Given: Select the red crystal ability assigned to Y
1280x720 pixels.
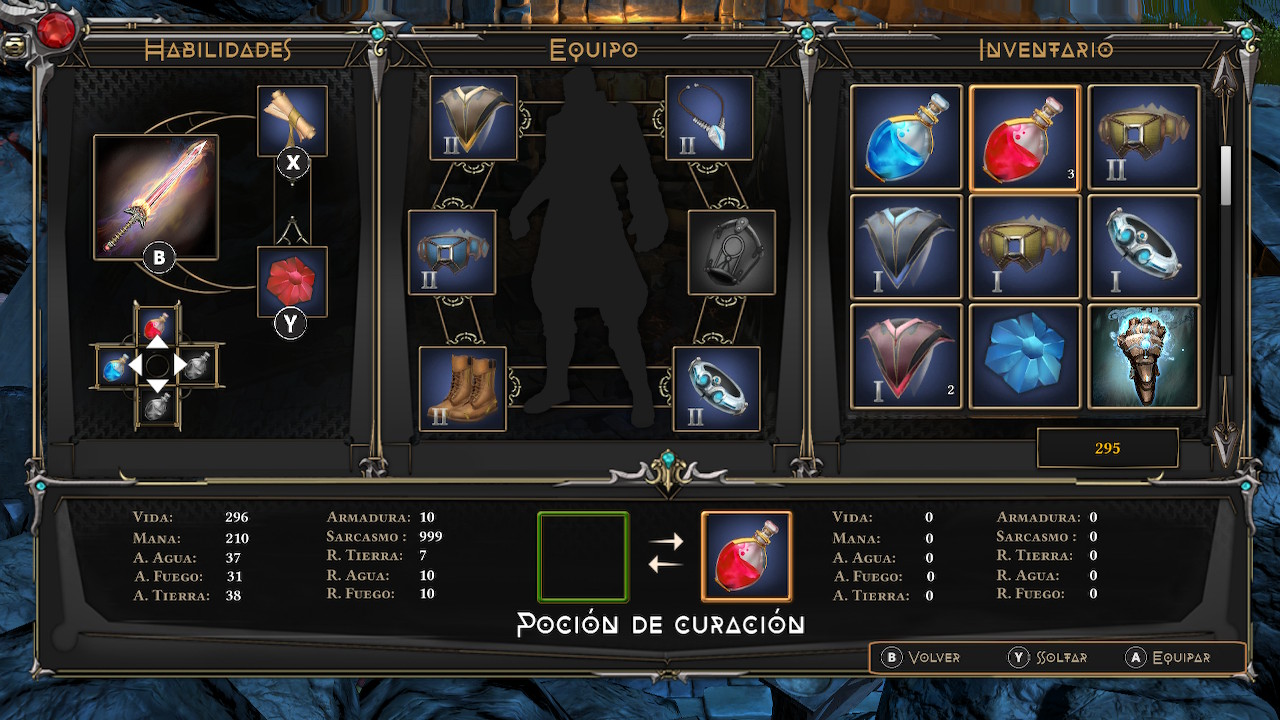Looking at the screenshot, I should [x=293, y=282].
